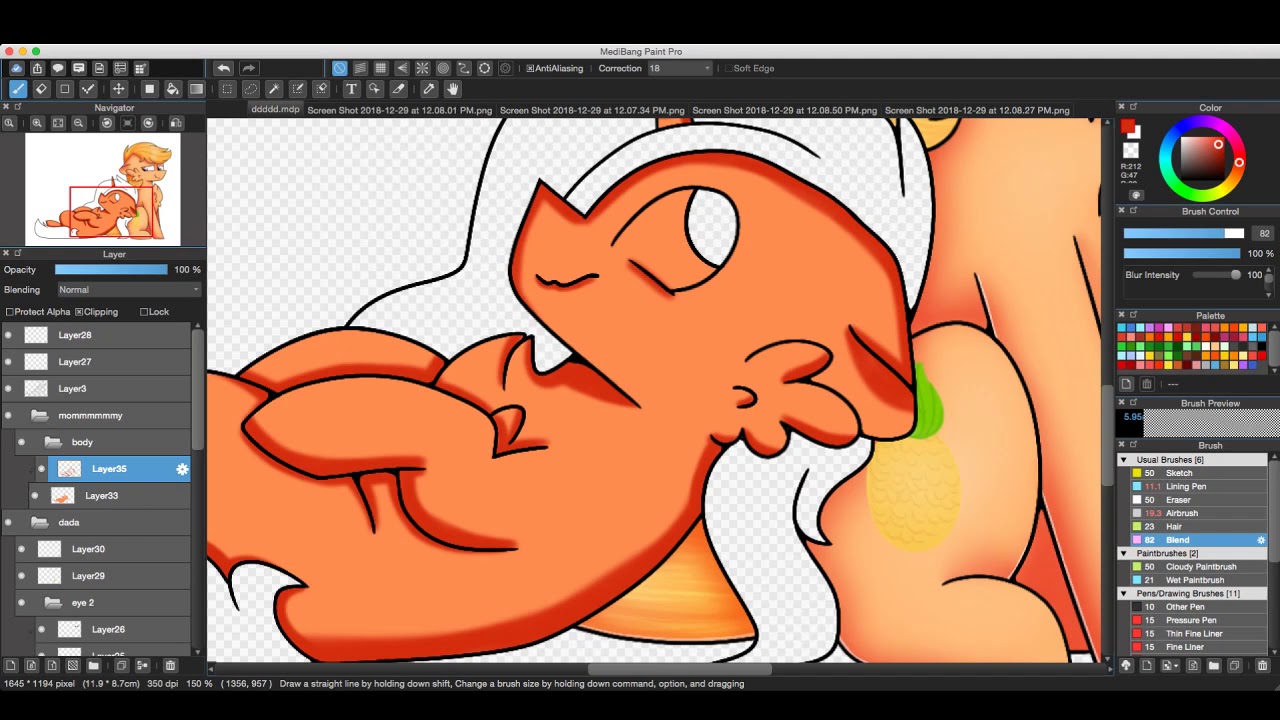The width and height of the screenshot is (1280, 720).
Task: Enable the Protect Alpha checkbox
Action: click(10, 312)
